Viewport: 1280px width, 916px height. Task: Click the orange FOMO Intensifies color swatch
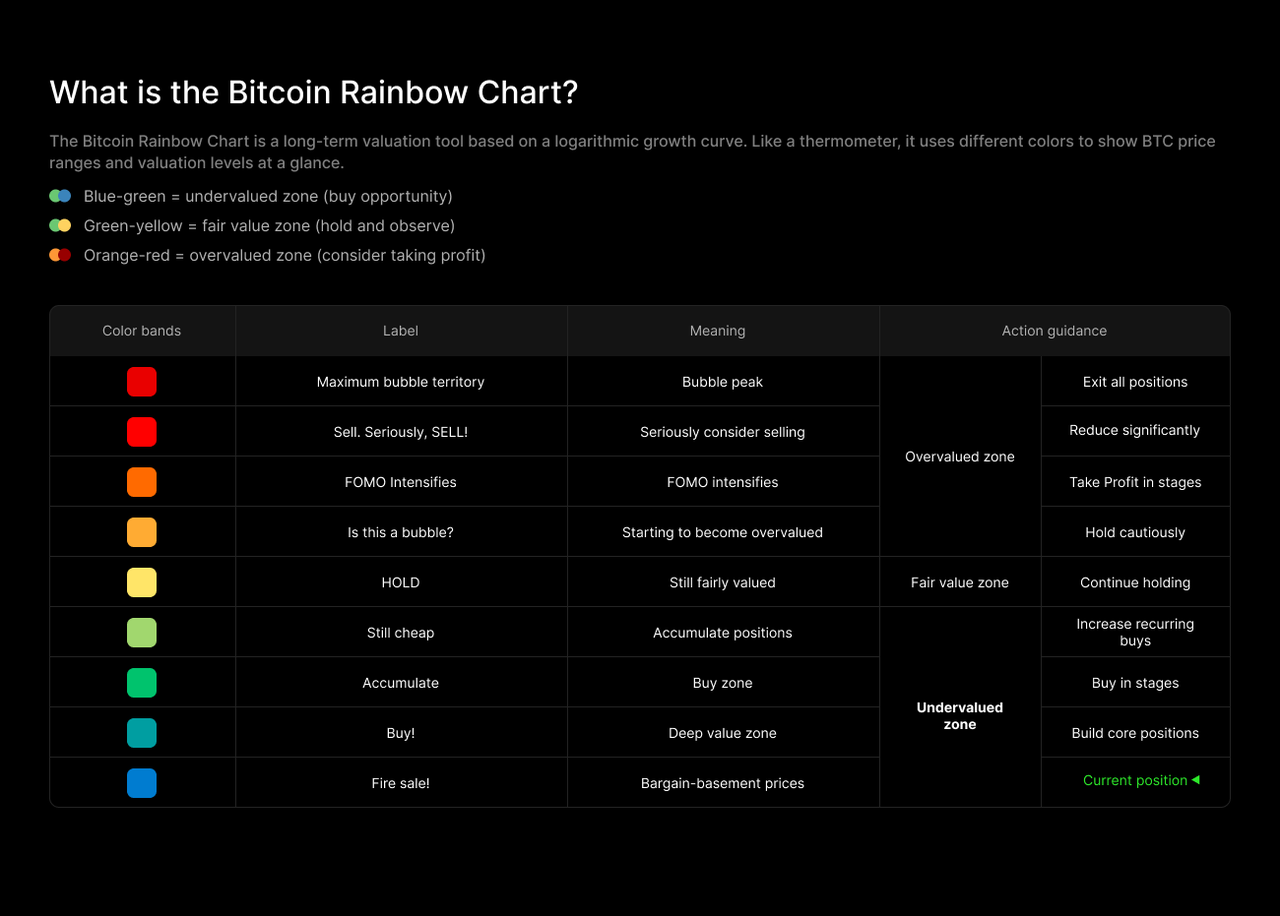point(142,482)
